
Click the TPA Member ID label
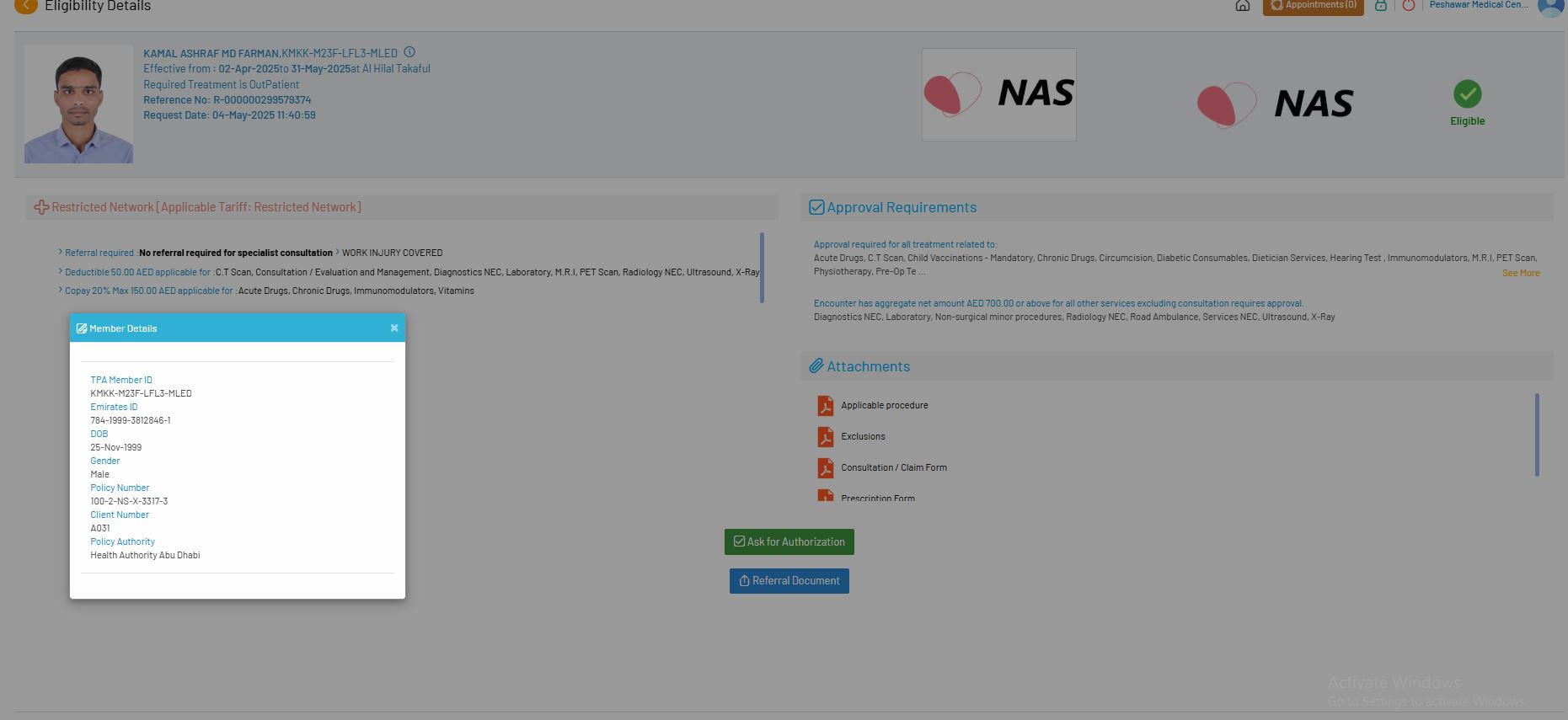[121, 380]
